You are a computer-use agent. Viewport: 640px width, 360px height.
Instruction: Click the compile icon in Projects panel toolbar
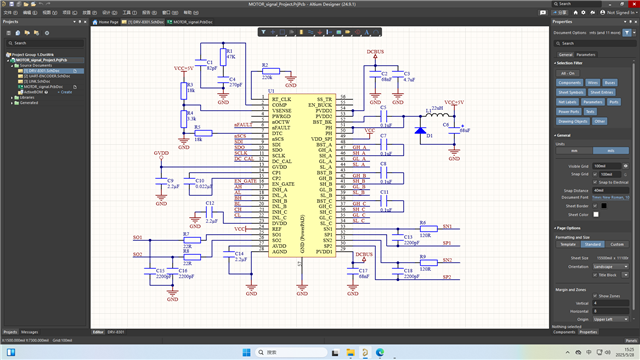point(18,33)
